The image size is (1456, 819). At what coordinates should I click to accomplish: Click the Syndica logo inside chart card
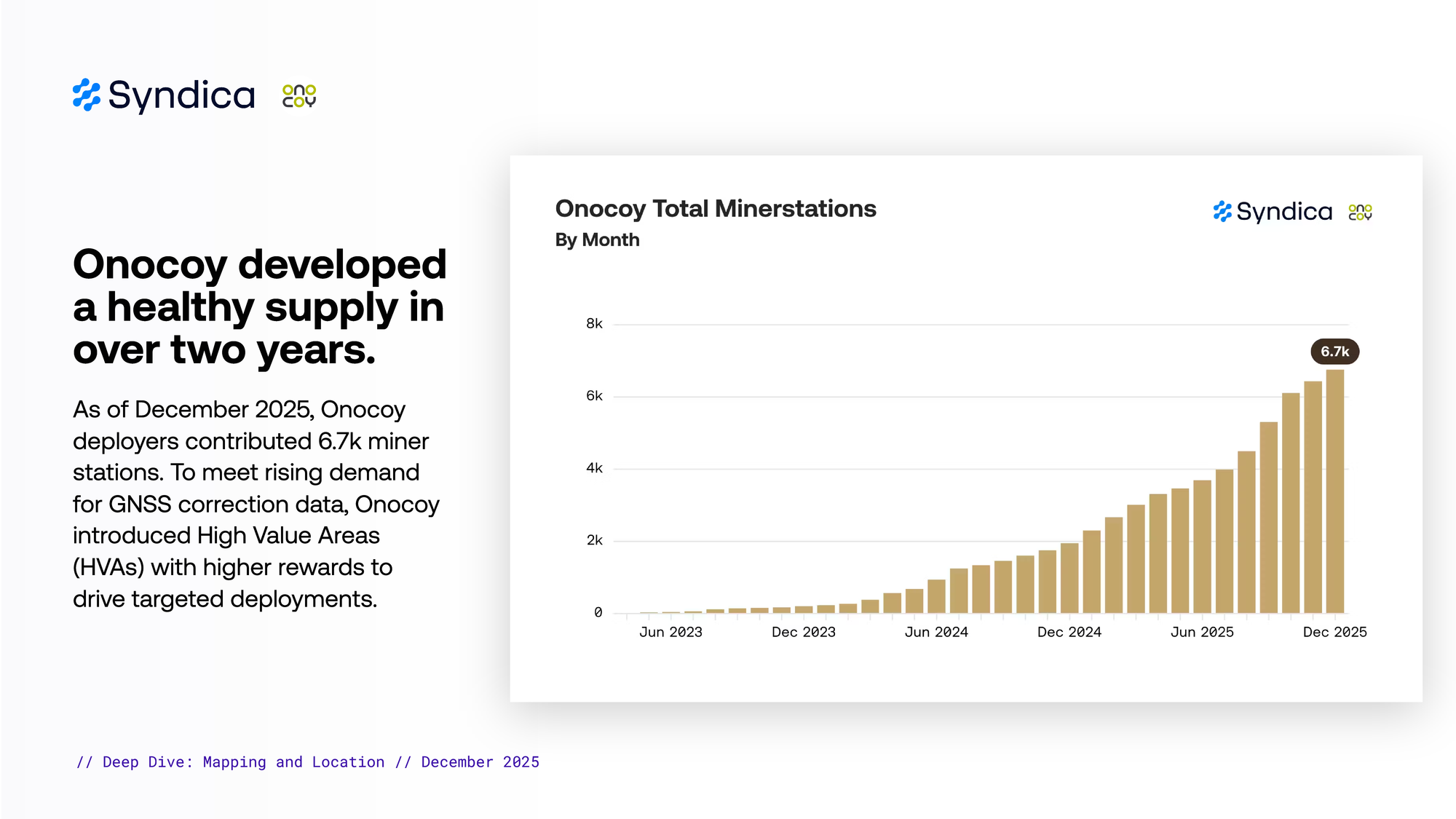1273,212
